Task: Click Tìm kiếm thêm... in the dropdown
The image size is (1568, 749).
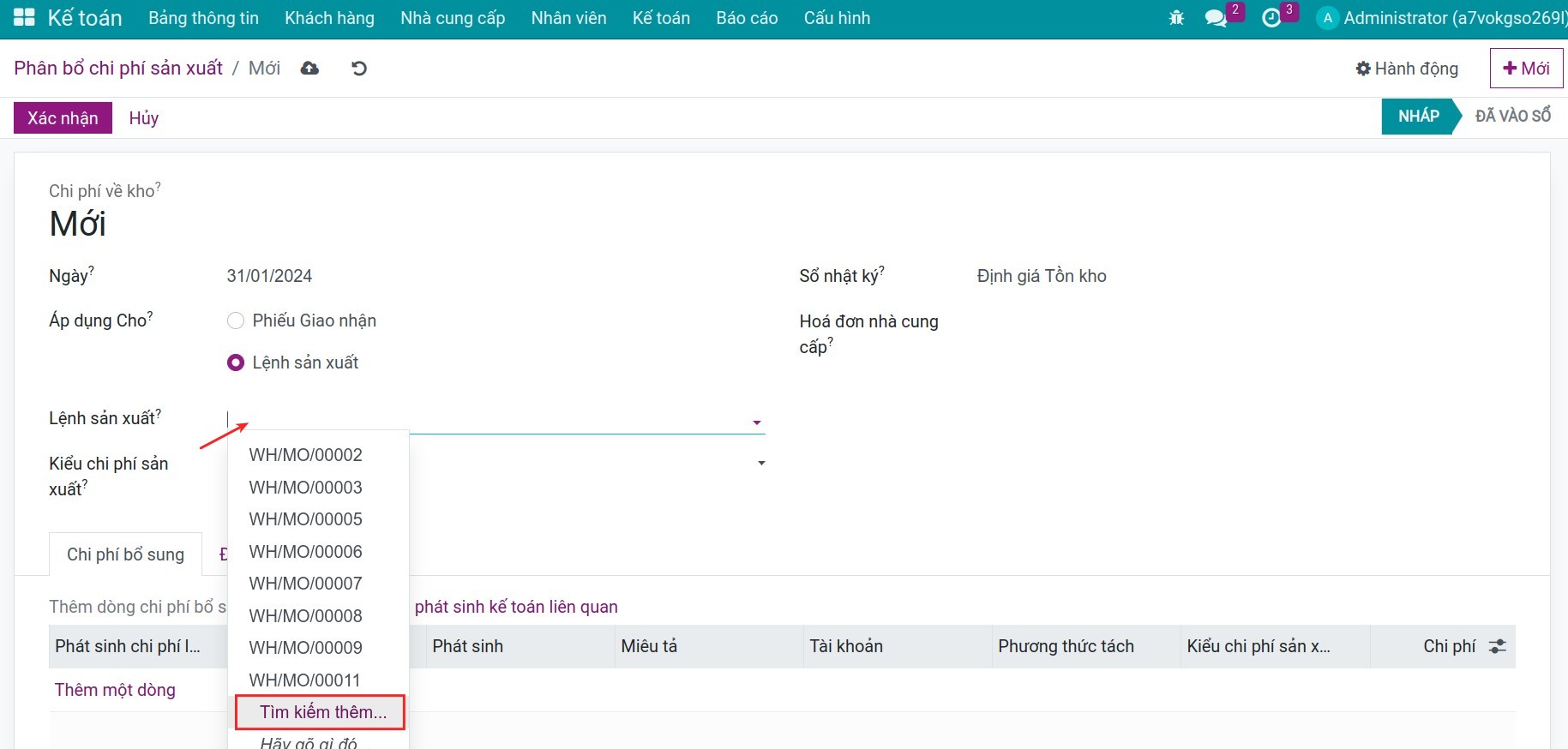Action: coord(322,712)
